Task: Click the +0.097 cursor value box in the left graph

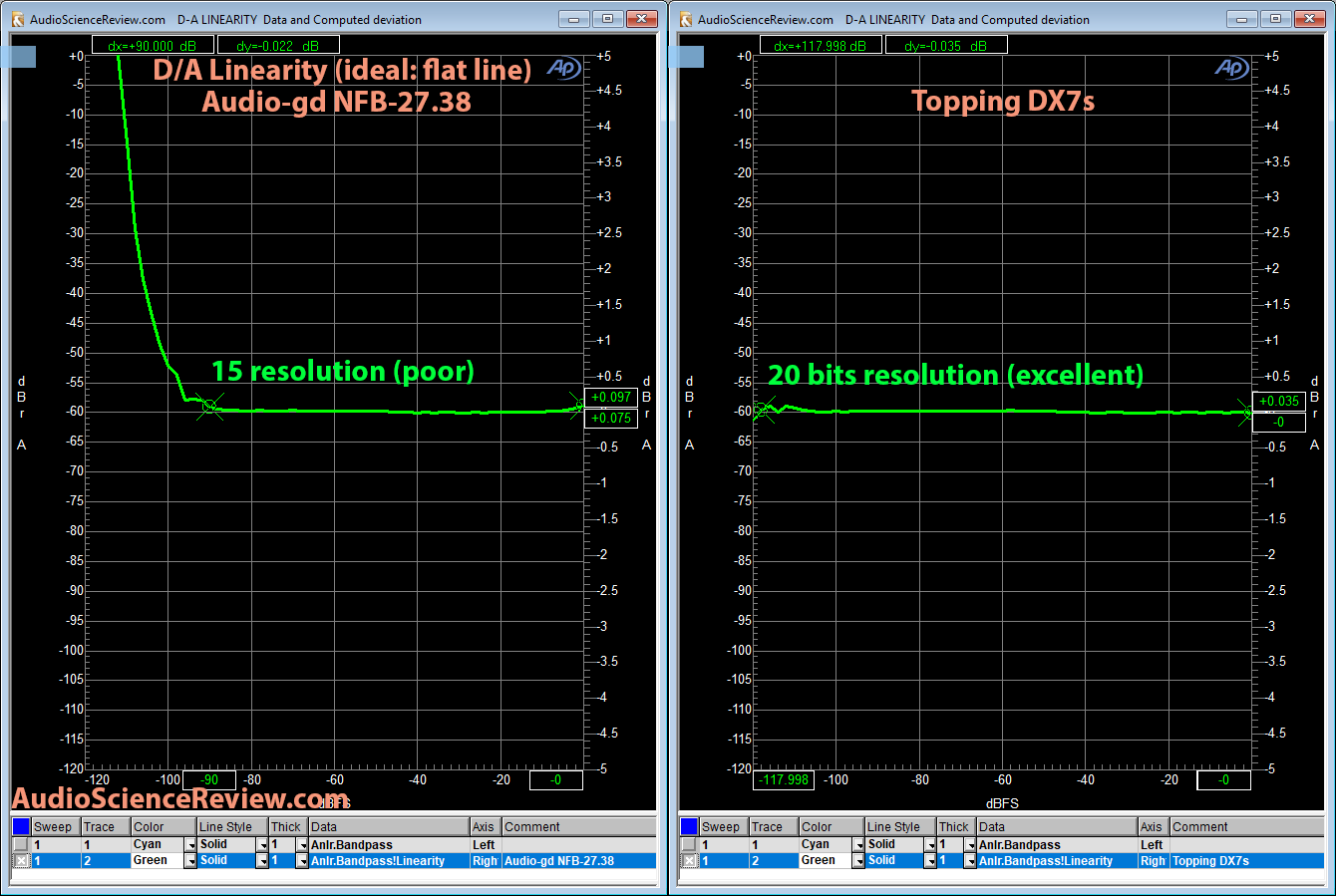Action: pos(611,397)
